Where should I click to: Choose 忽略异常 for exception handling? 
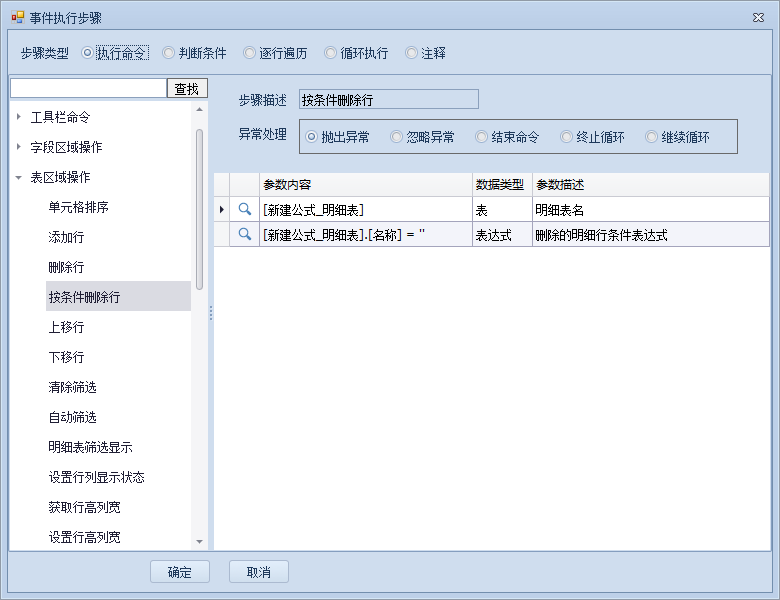tap(397, 137)
